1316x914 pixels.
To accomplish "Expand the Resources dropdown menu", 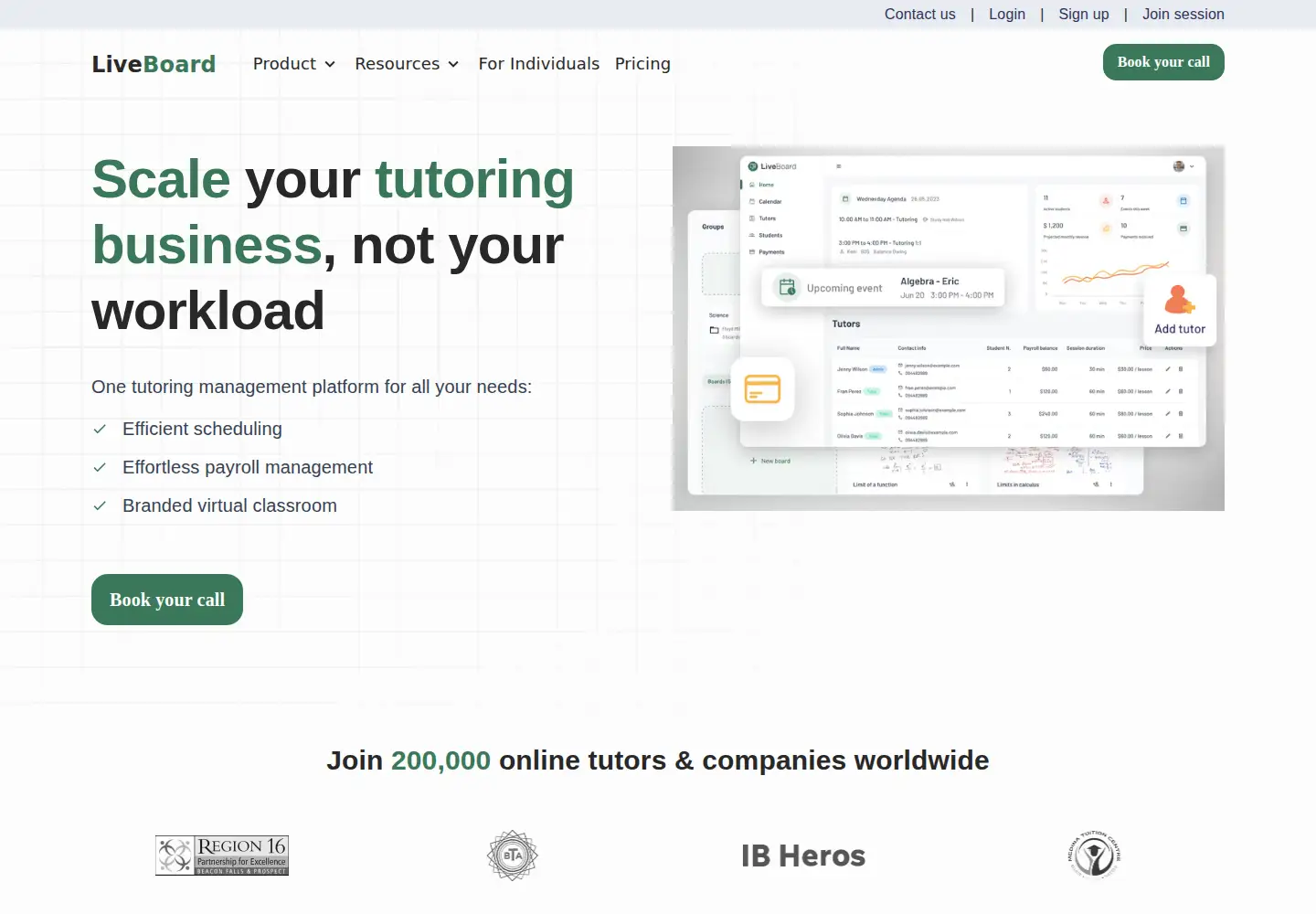I will tap(407, 64).
